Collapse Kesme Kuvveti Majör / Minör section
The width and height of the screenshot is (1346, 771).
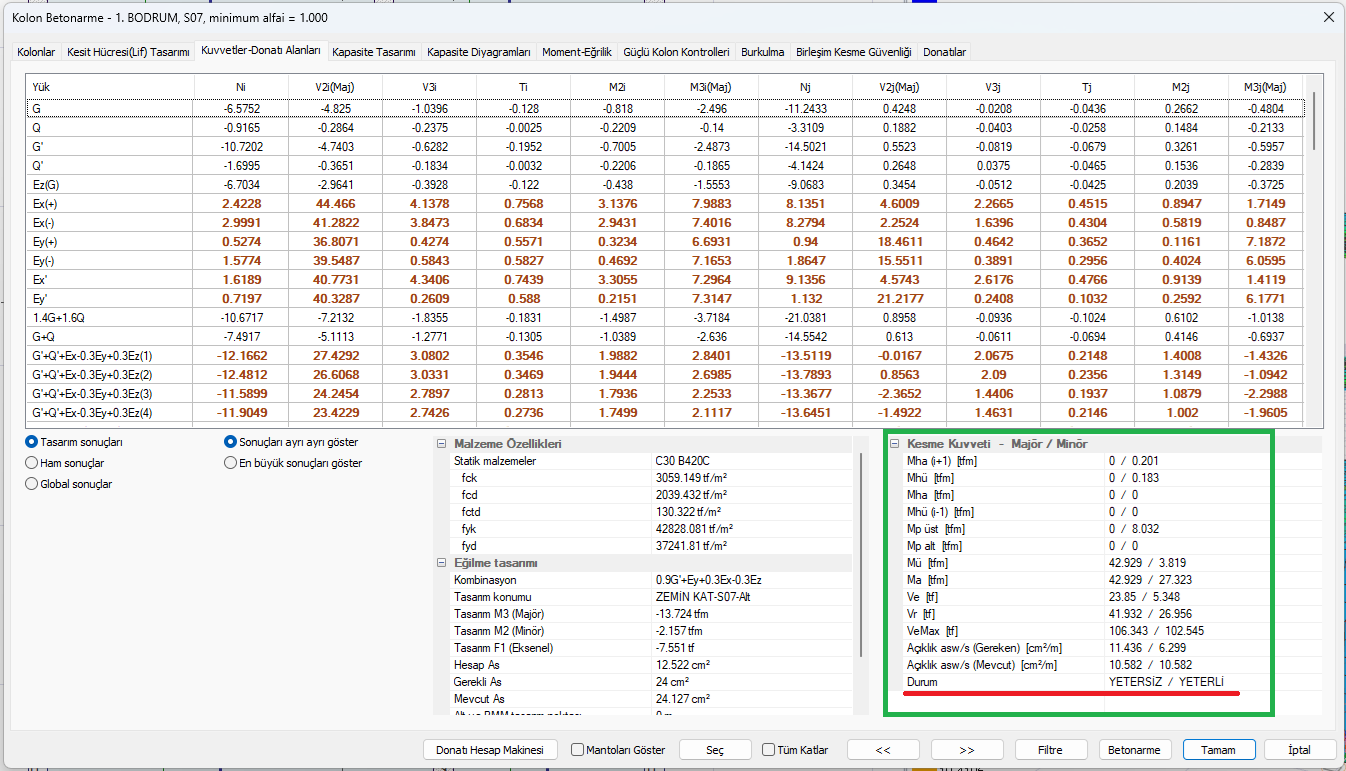click(x=895, y=444)
